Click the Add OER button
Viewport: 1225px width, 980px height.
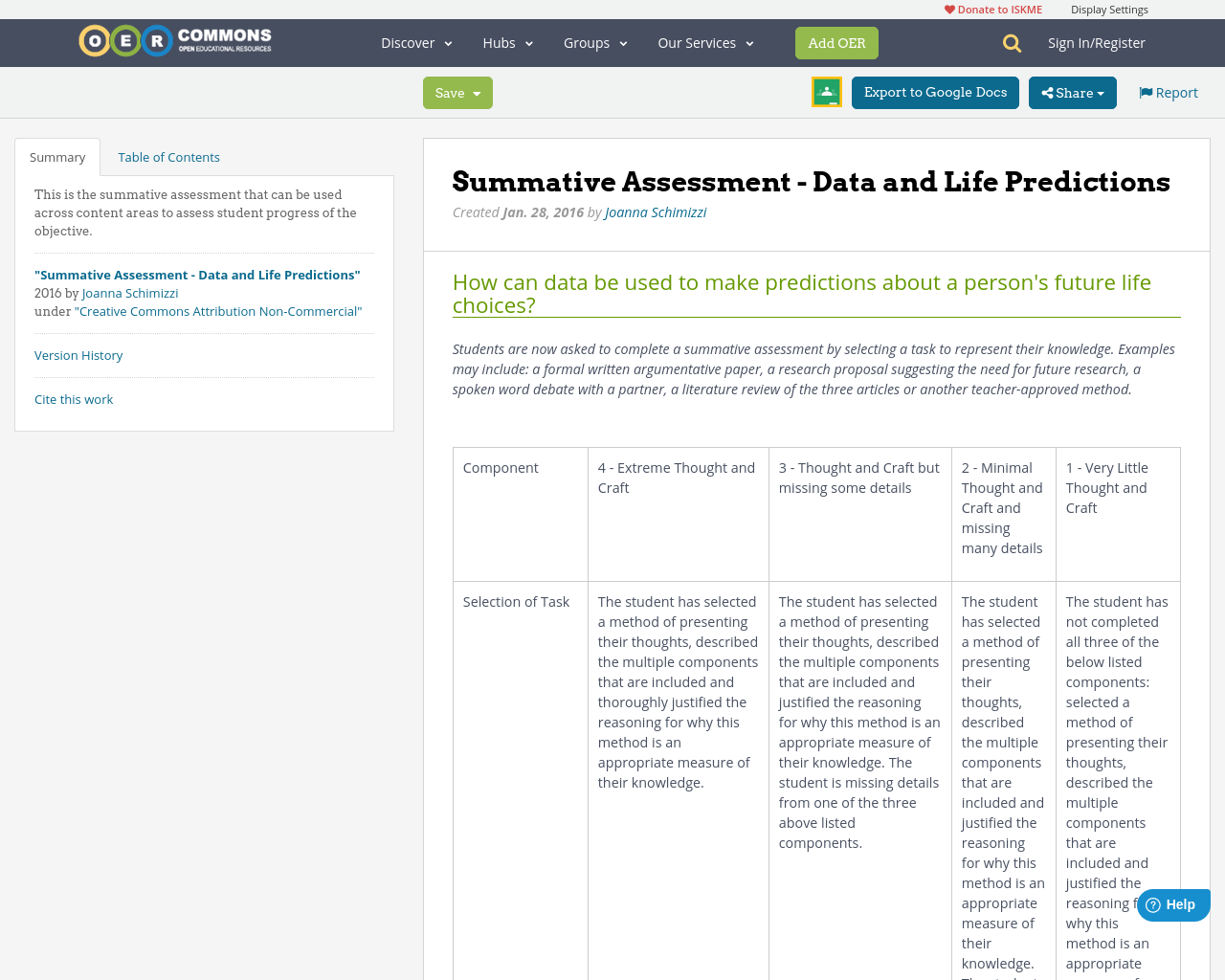tap(836, 42)
